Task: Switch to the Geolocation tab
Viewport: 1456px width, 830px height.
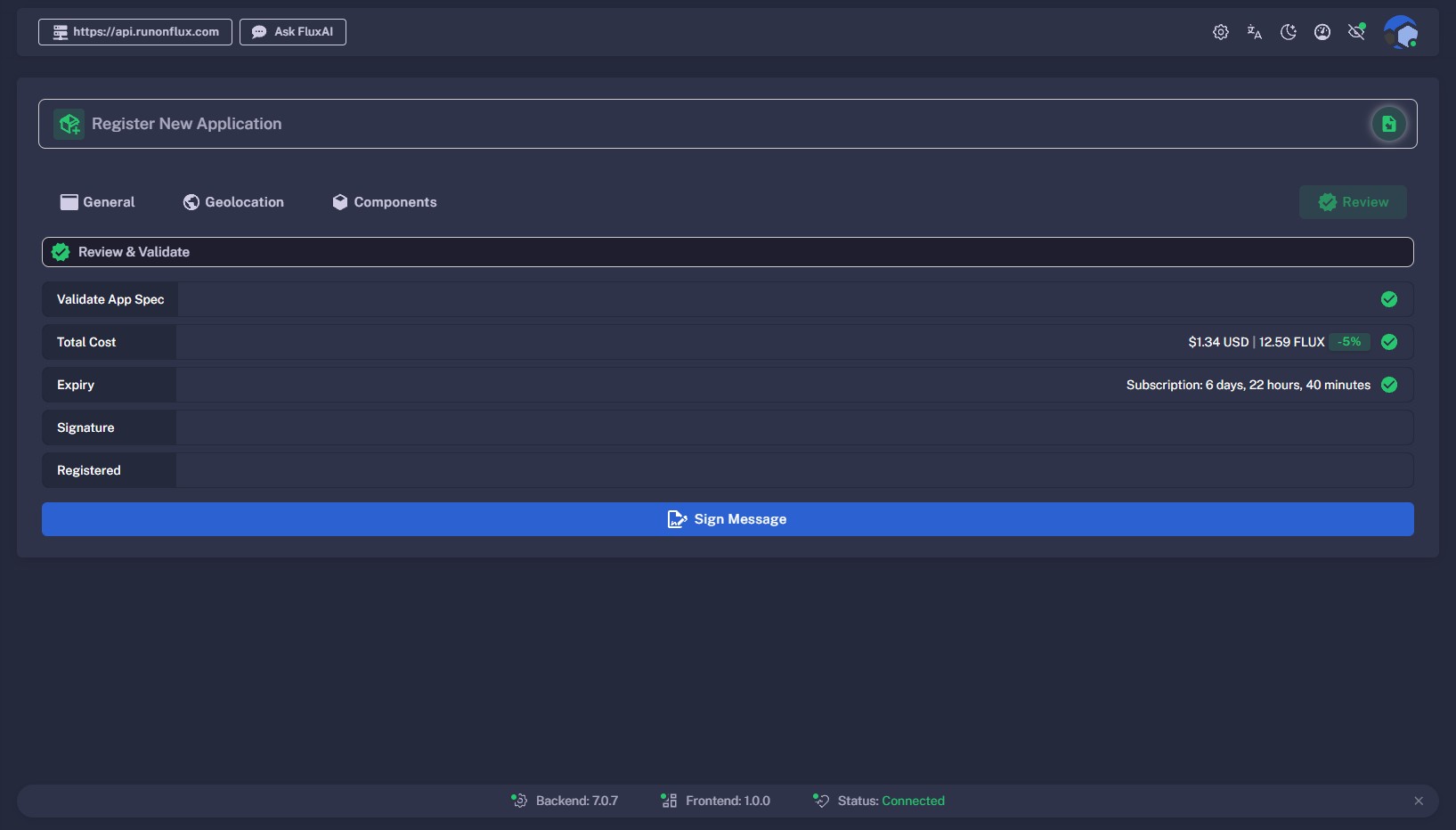Action: (x=233, y=202)
